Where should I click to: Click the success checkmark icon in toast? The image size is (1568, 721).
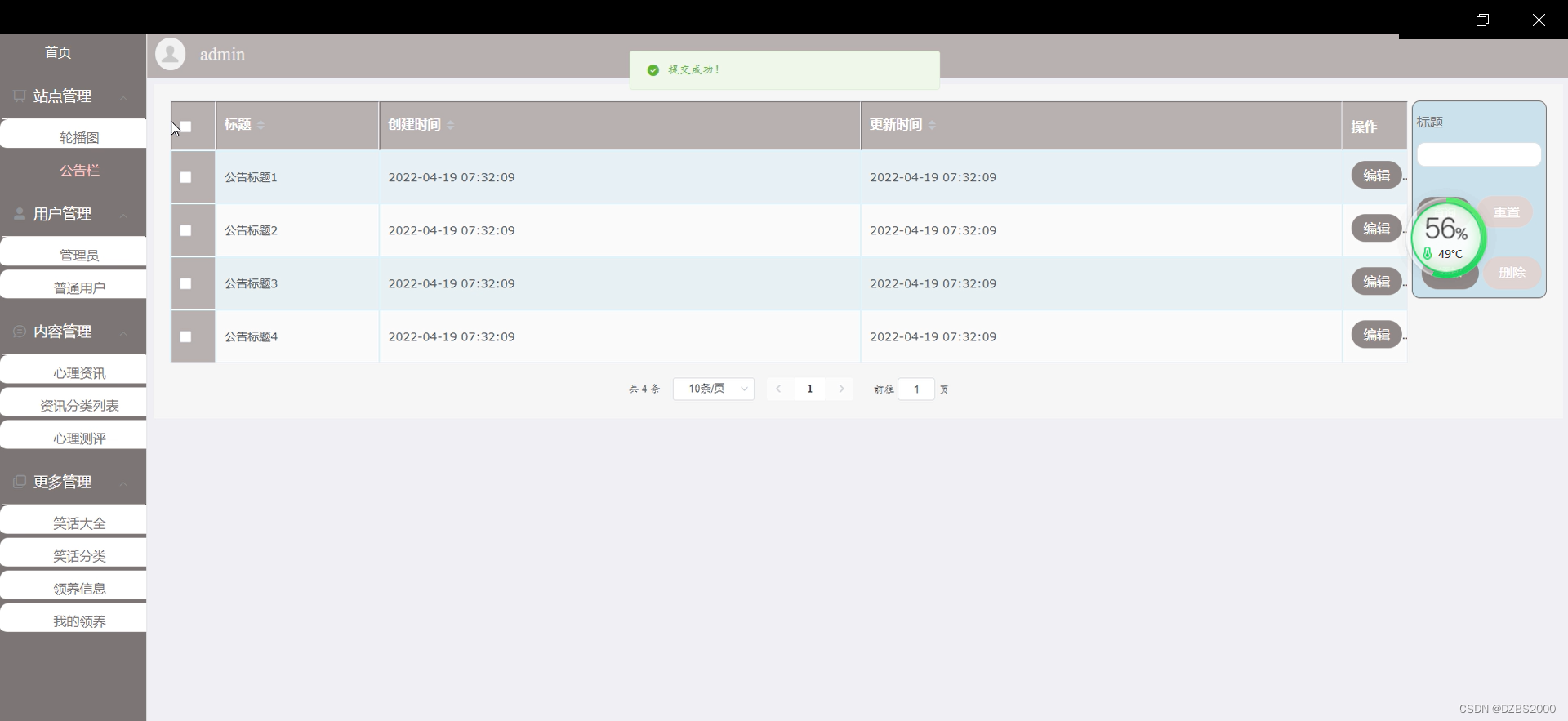coord(653,70)
